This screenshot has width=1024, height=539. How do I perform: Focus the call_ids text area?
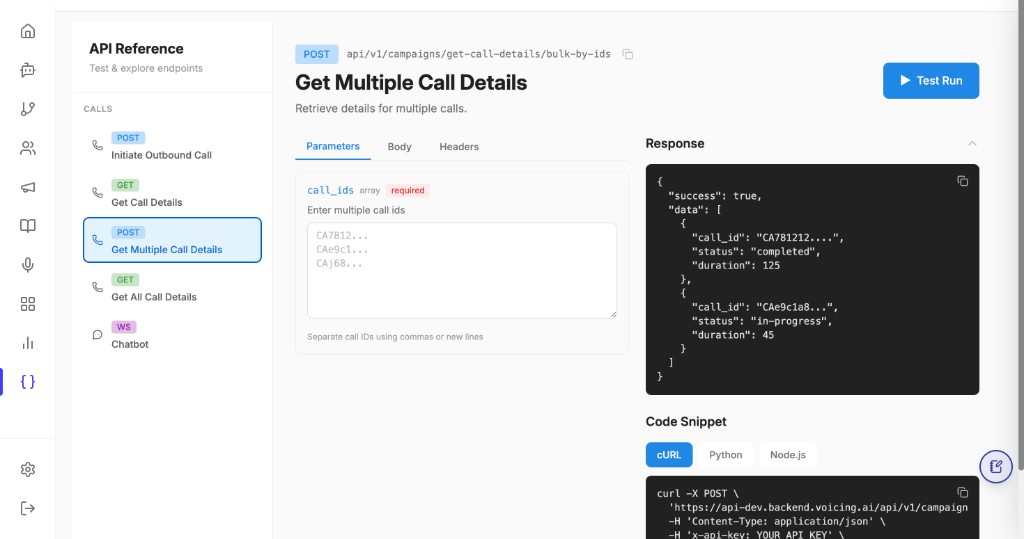[x=462, y=270]
